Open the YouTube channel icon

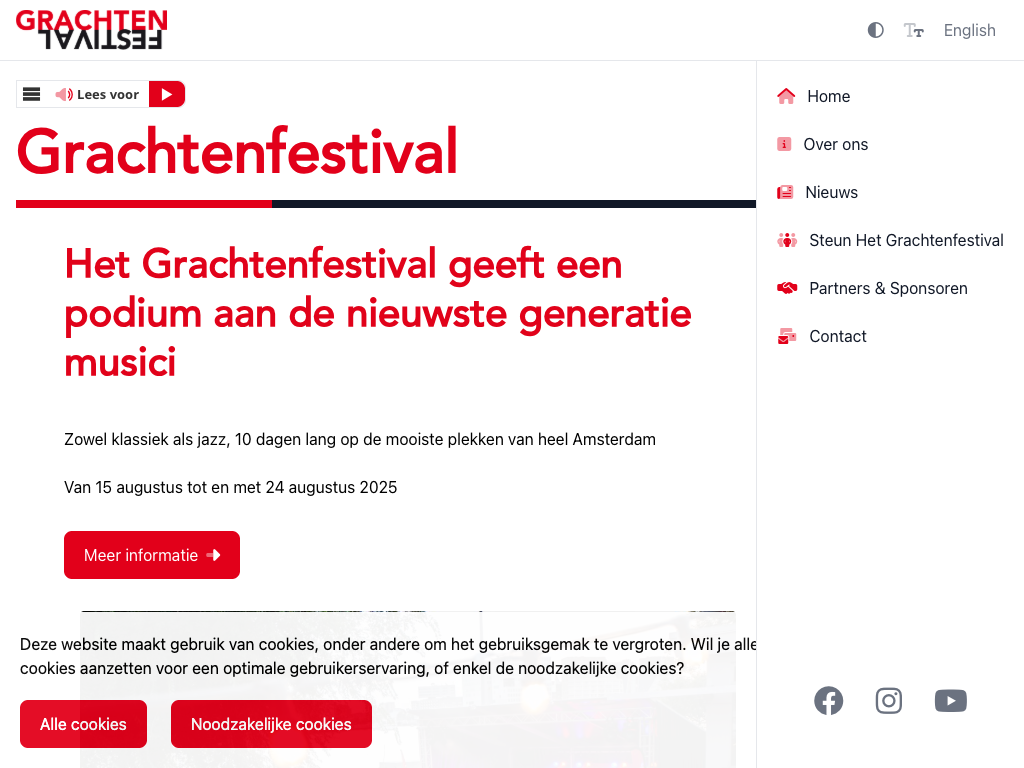[x=950, y=701]
